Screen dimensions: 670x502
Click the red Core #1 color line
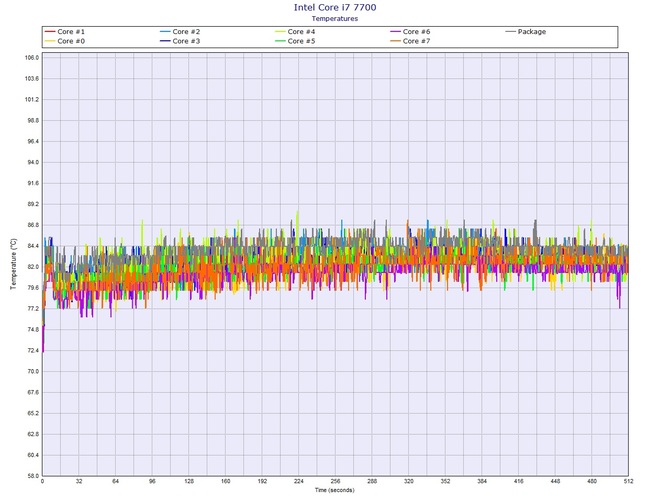click(x=50, y=32)
